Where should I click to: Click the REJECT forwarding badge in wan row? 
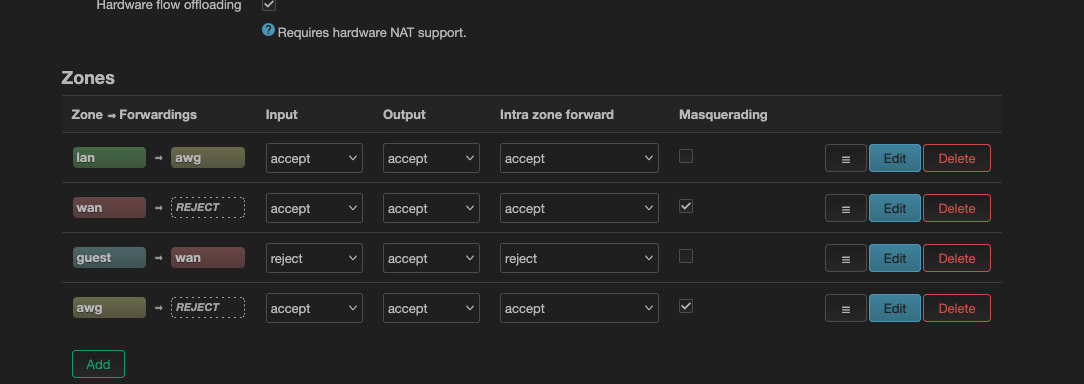(207, 208)
